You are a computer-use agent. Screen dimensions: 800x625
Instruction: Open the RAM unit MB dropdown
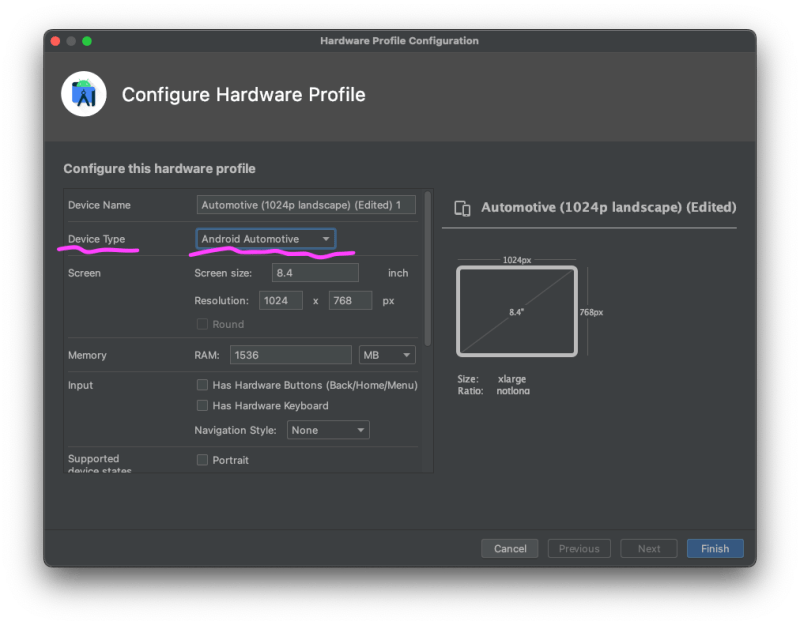pos(387,355)
